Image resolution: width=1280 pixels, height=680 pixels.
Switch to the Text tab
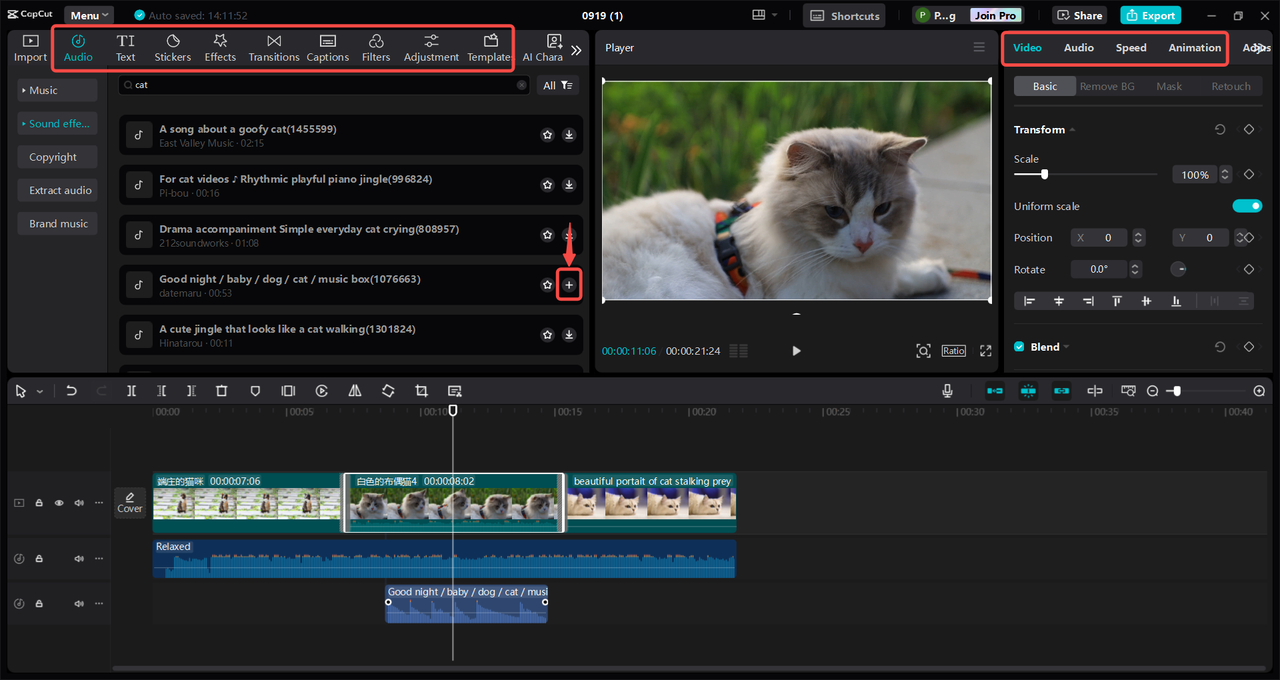coord(125,48)
